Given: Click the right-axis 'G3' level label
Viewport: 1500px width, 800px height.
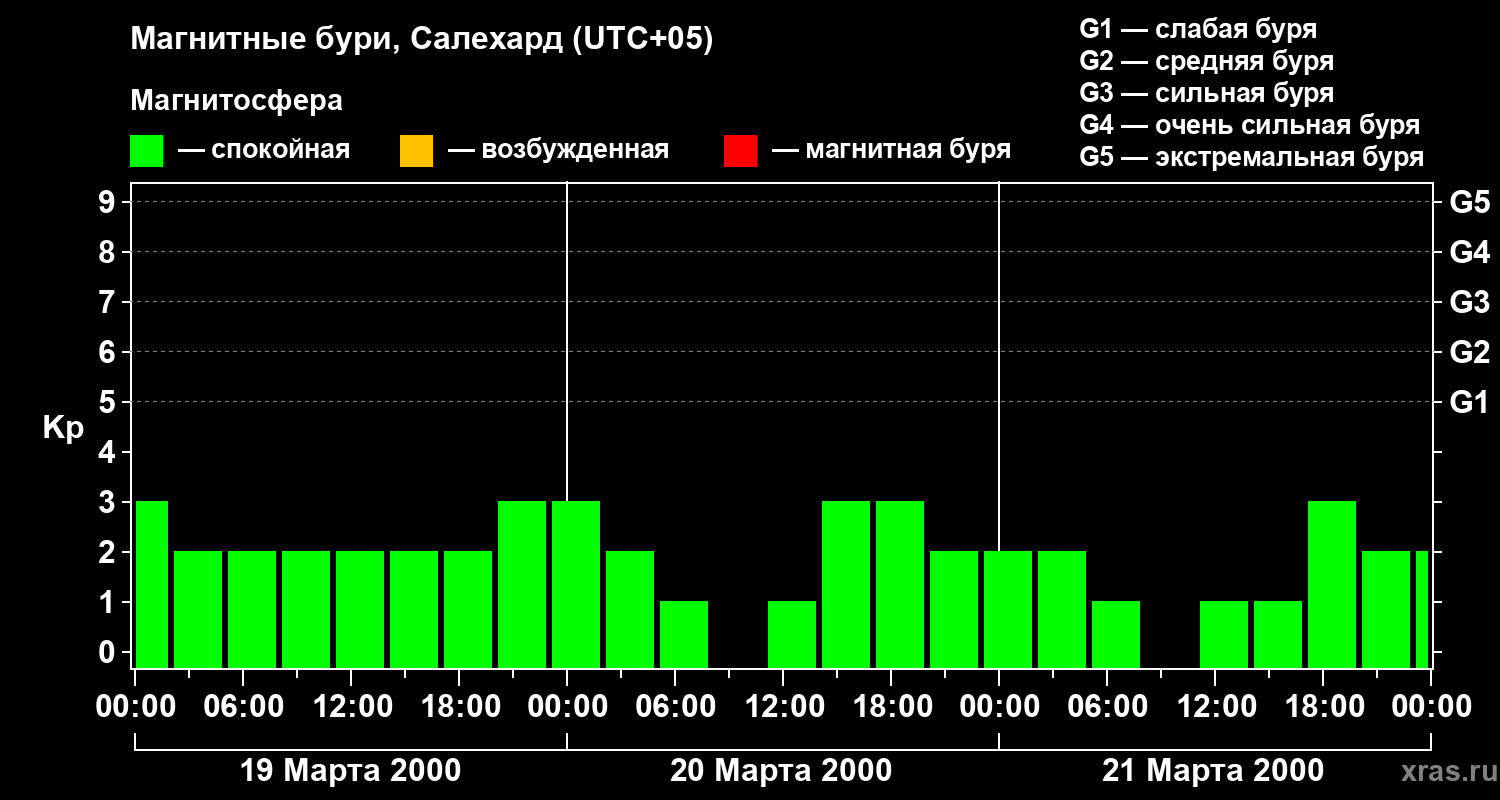Looking at the screenshot, I should [1470, 302].
